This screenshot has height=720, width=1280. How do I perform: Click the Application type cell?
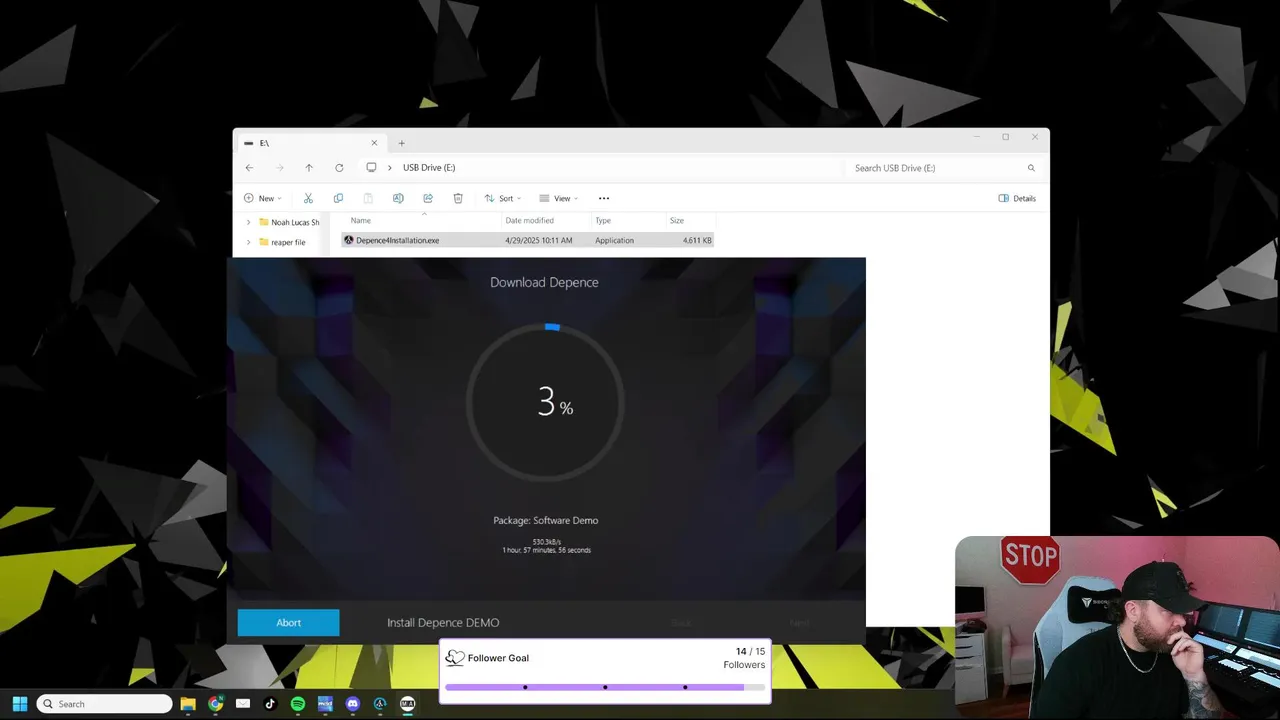coord(615,240)
